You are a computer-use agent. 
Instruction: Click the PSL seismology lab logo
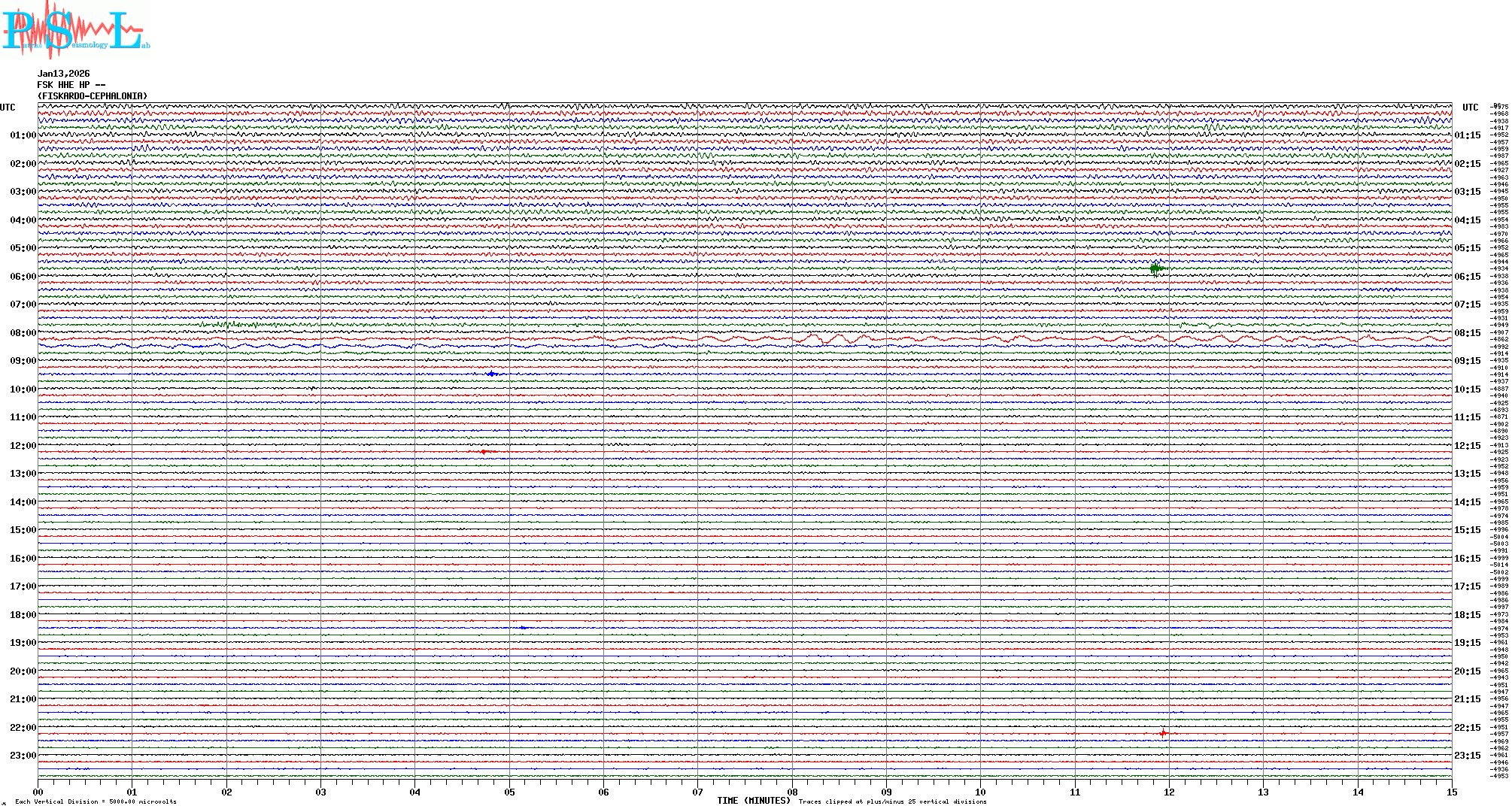click(x=74, y=30)
